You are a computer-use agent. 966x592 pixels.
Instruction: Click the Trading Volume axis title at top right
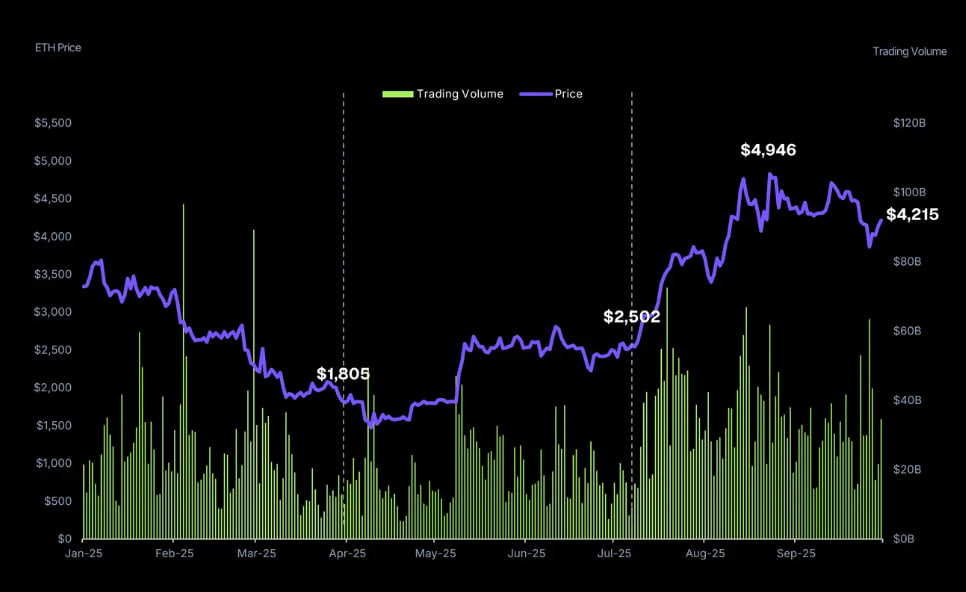pos(909,51)
